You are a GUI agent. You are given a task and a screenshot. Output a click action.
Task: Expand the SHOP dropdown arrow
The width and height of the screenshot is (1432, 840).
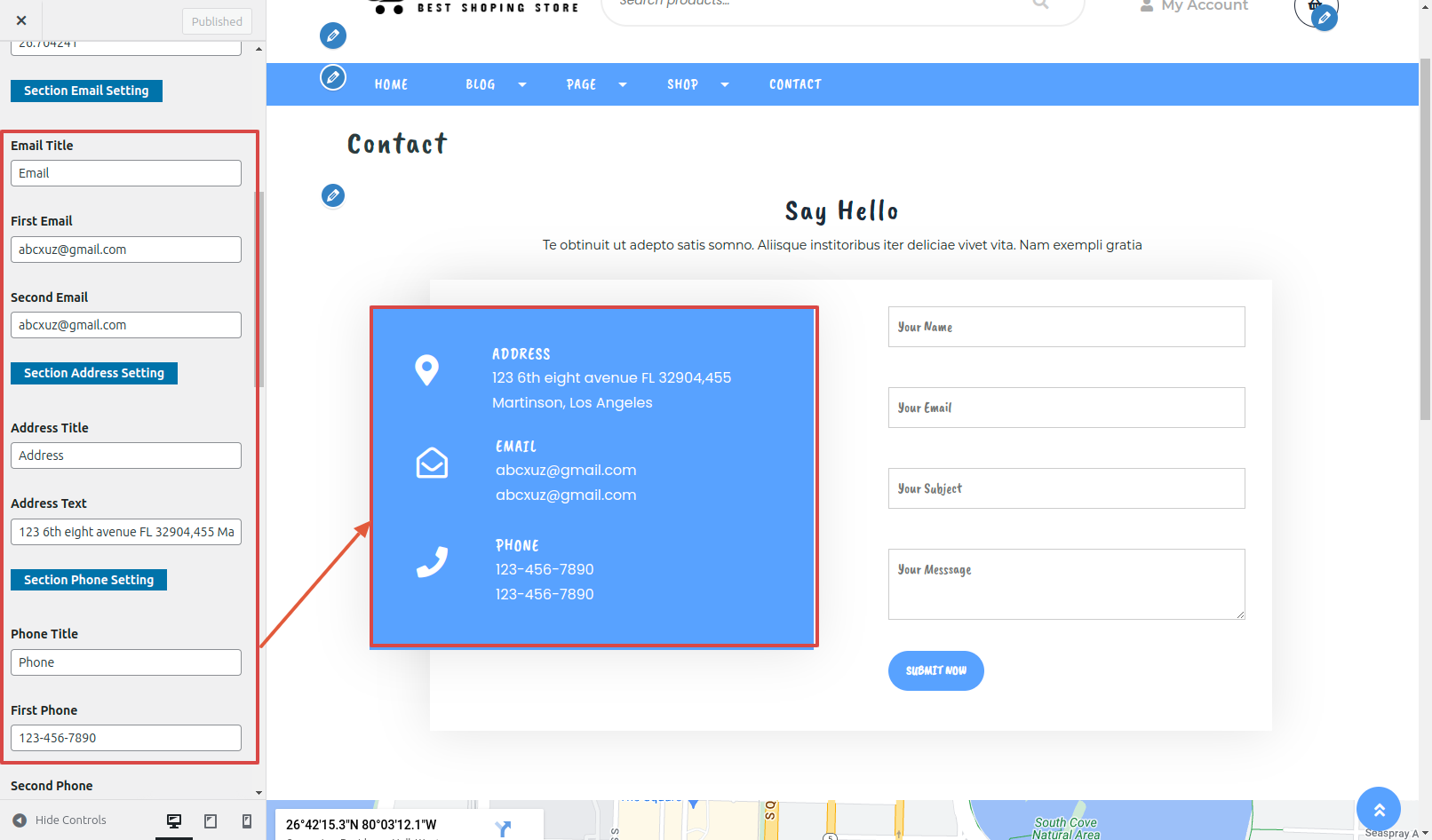(725, 85)
